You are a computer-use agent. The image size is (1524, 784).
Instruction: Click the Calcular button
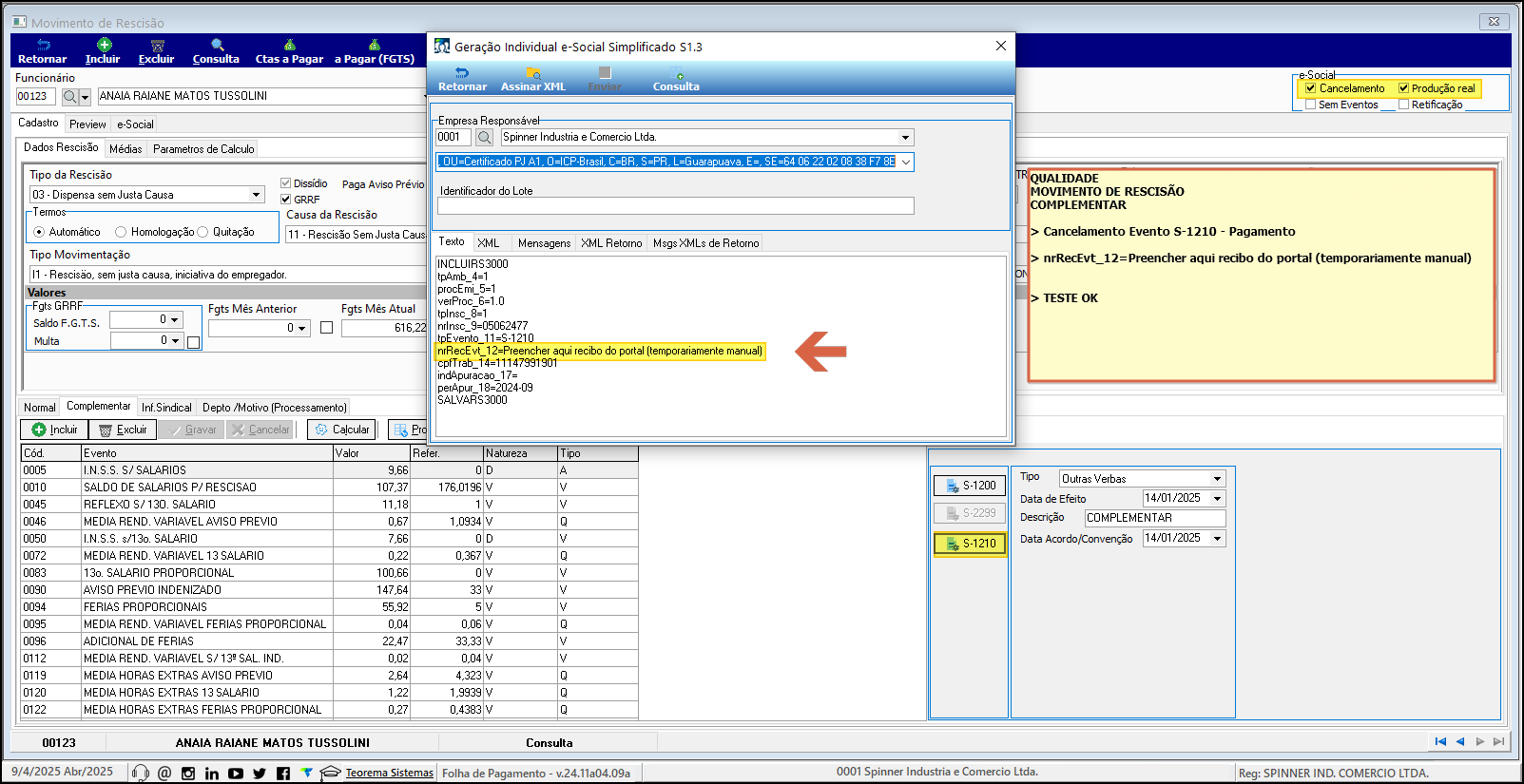[341, 430]
